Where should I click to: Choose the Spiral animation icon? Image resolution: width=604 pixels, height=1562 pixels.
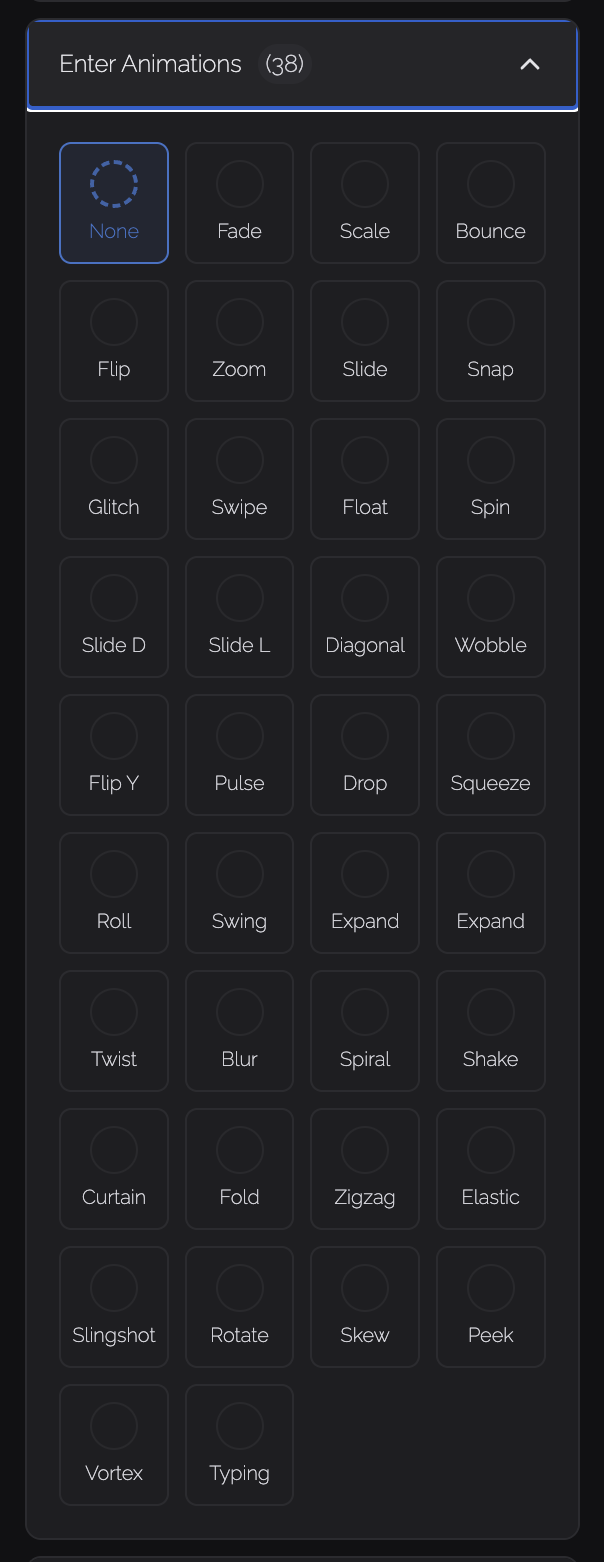(x=365, y=1012)
